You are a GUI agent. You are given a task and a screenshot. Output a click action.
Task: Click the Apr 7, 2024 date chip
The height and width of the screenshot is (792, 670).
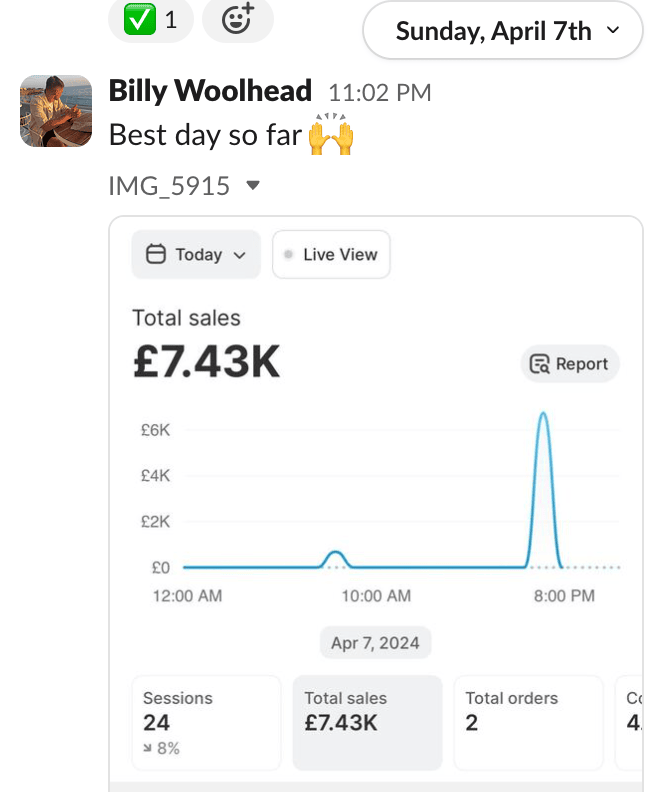375,642
